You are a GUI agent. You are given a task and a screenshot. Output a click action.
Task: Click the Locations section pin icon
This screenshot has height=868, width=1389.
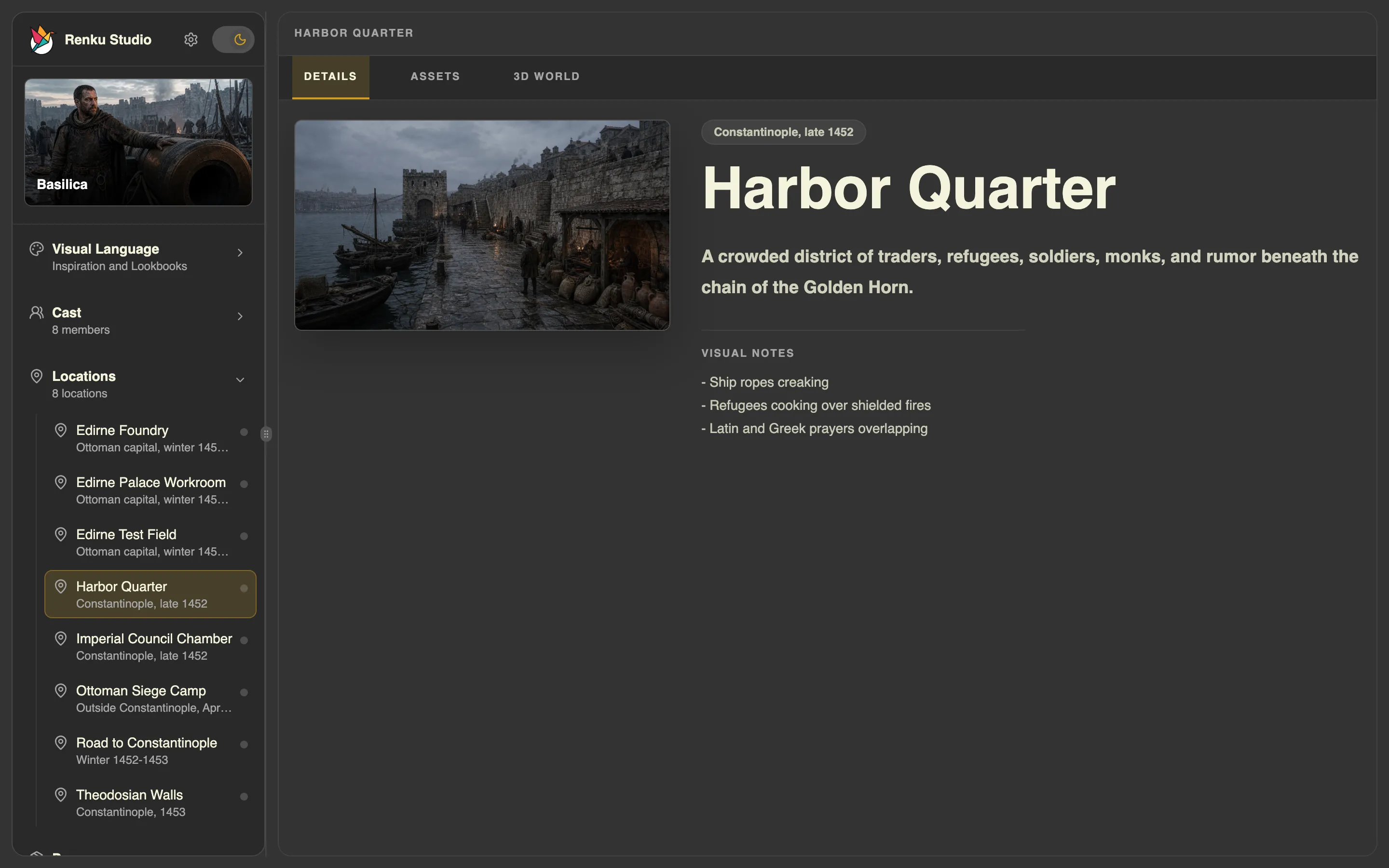[x=36, y=377]
